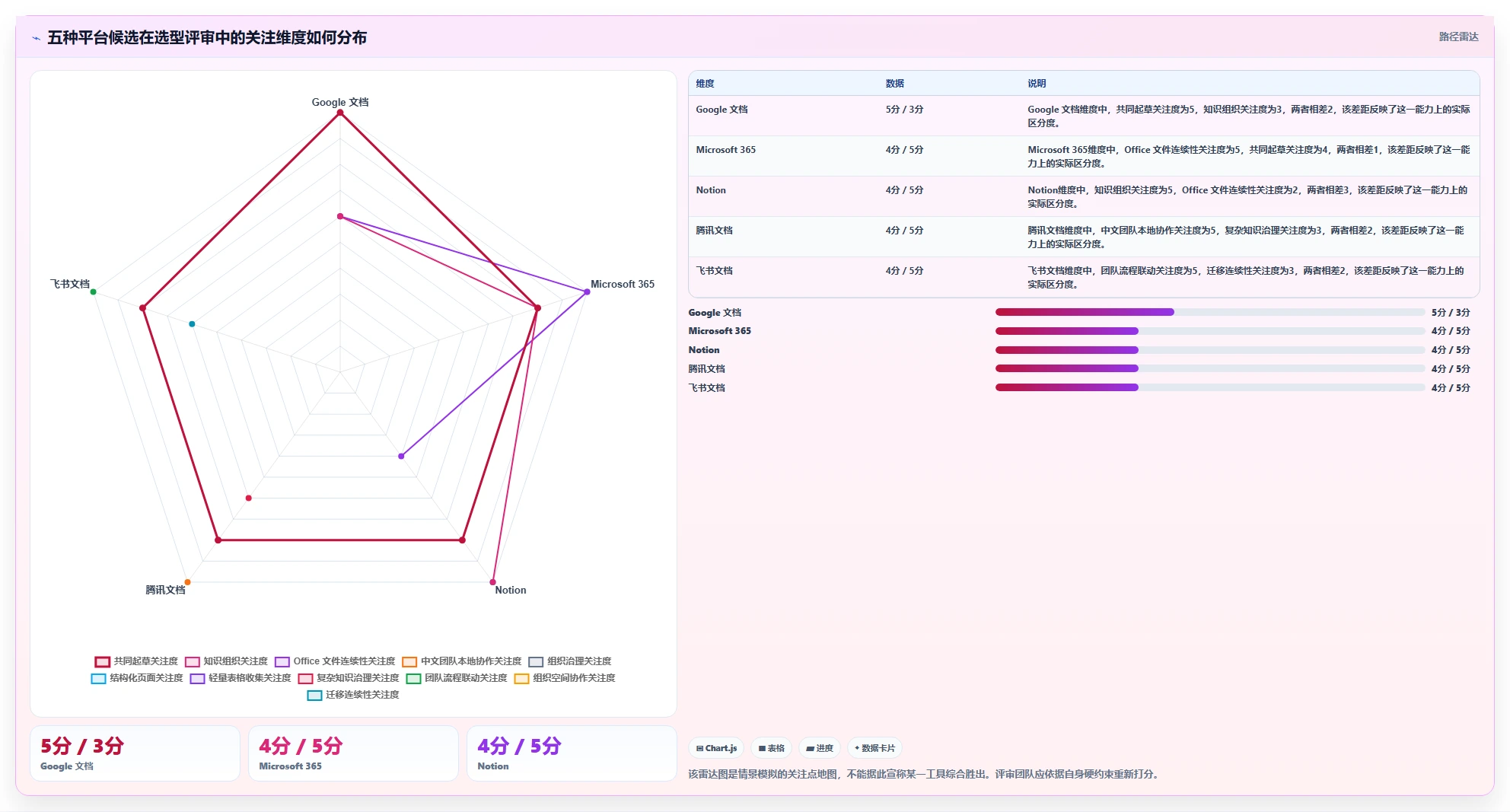Click the description text in 飞书文档 table row
Screen dimensions: 1510x812
(1246, 278)
